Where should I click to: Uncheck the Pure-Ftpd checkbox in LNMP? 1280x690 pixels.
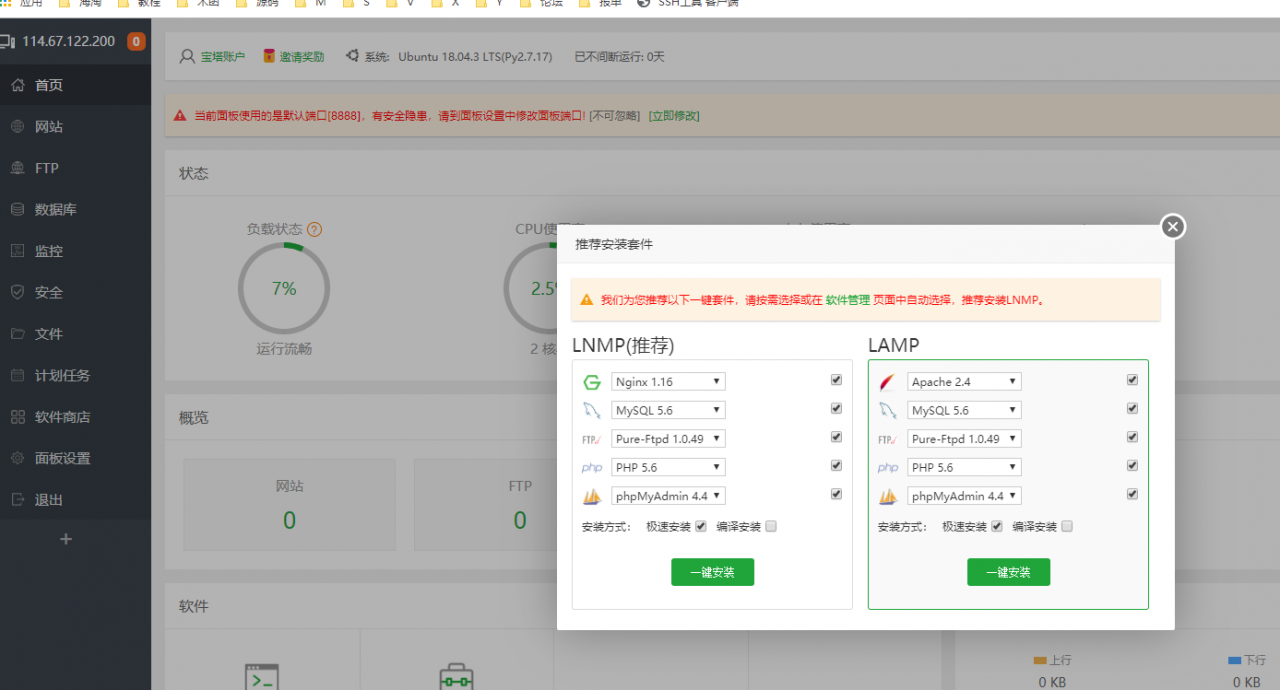click(836, 437)
